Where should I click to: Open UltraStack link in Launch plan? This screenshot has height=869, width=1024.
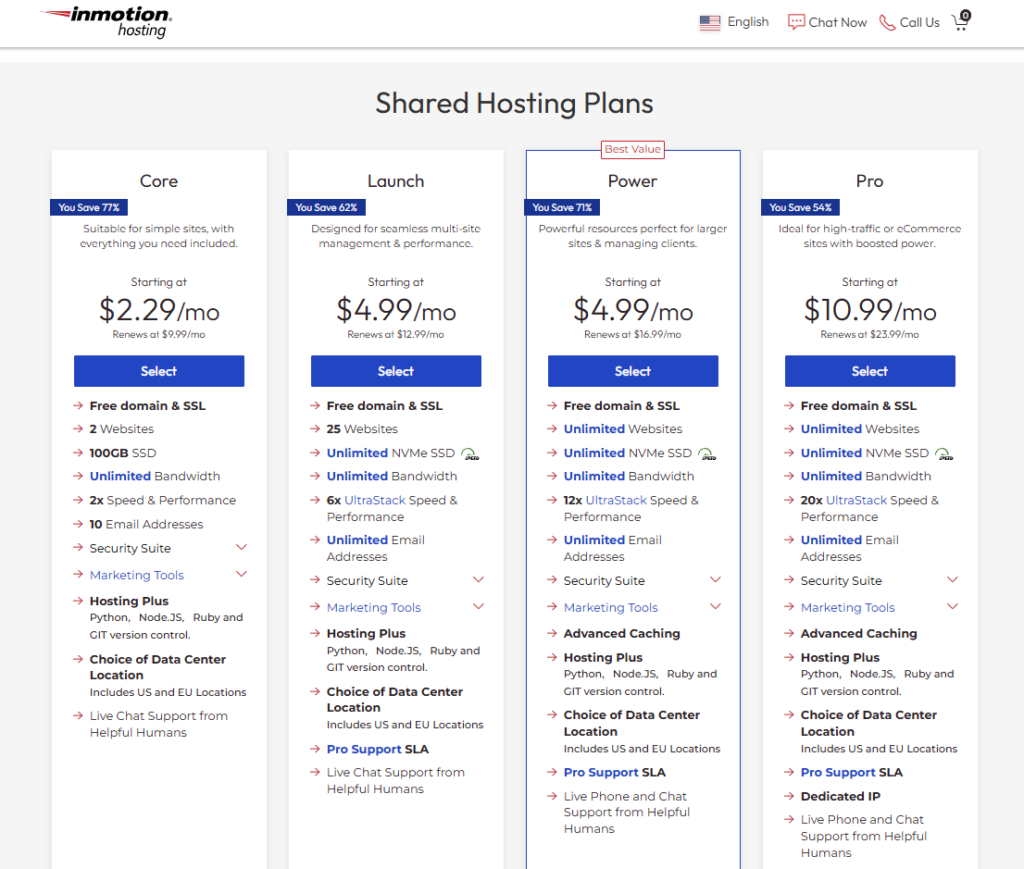(x=375, y=500)
